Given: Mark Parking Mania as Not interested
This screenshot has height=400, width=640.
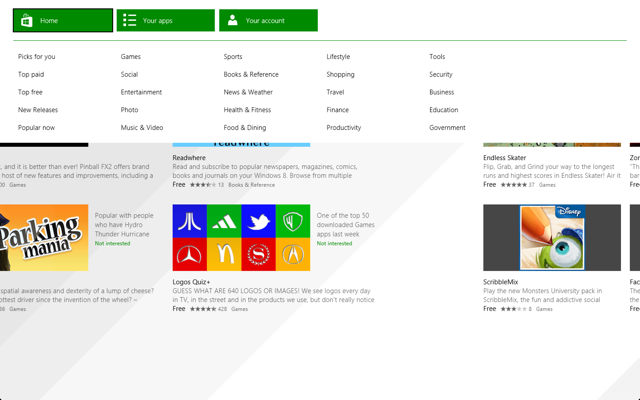Looking at the screenshot, I should 112,243.
